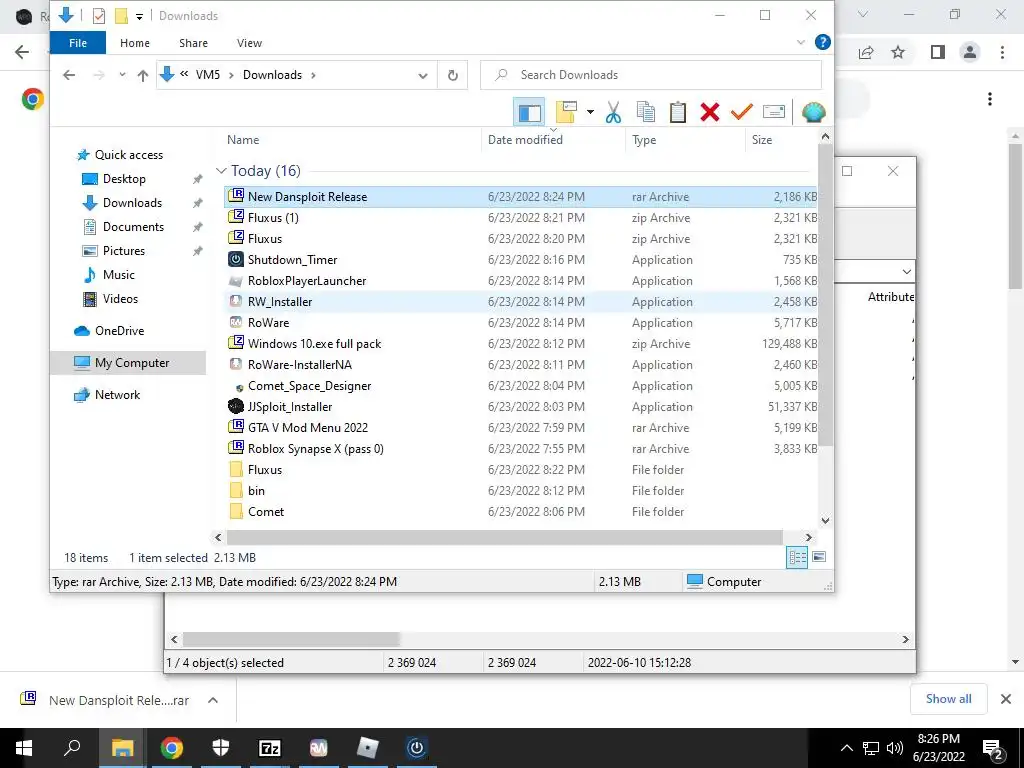Click the scissors Cut icon in Explorer toolbar
1024x768 pixels.
(x=613, y=112)
